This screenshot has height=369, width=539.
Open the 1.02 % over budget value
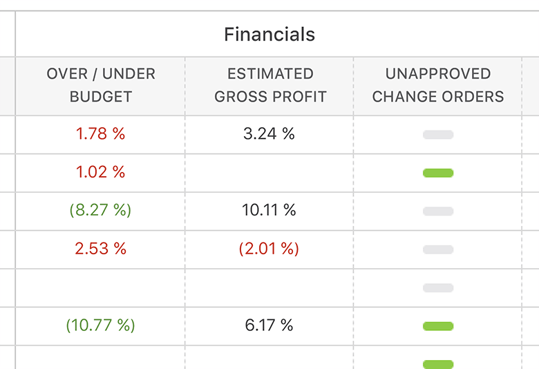click(x=100, y=172)
